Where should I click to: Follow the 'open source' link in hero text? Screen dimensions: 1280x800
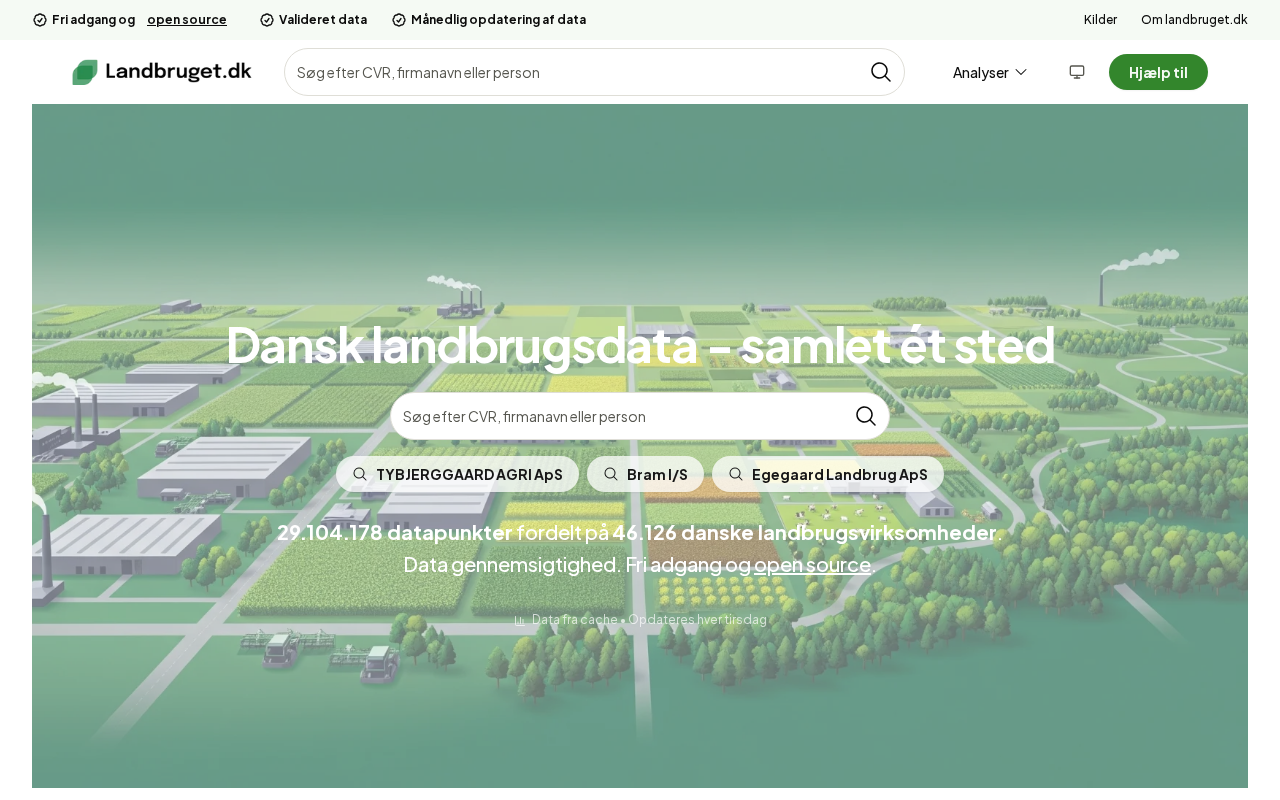(x=812, y=564)
